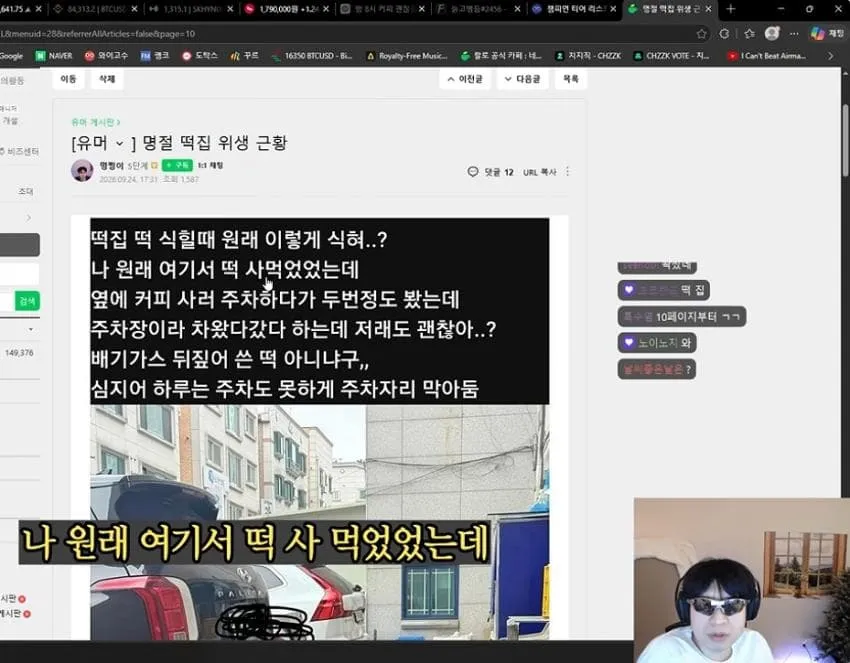
Task: Click the bookmark star in address bar
Action: (701, 34)
